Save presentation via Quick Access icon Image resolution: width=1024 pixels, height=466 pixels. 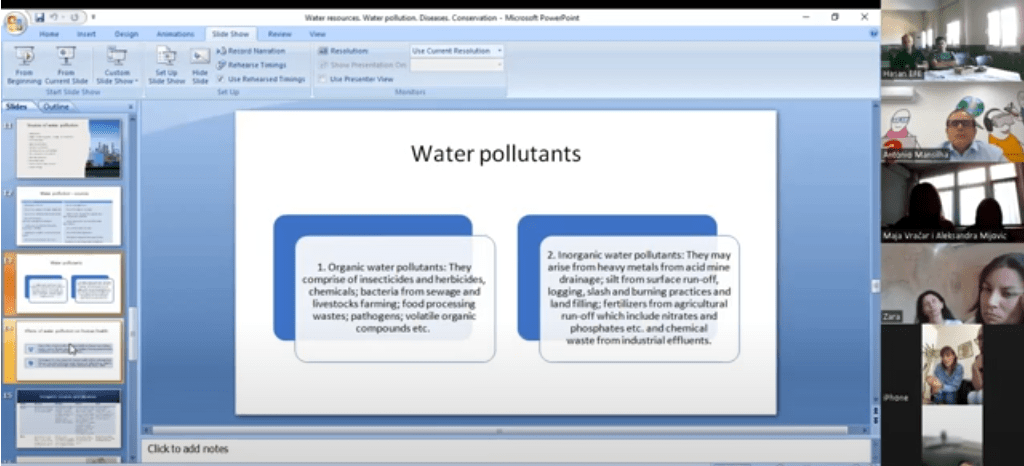click(40, 17)
